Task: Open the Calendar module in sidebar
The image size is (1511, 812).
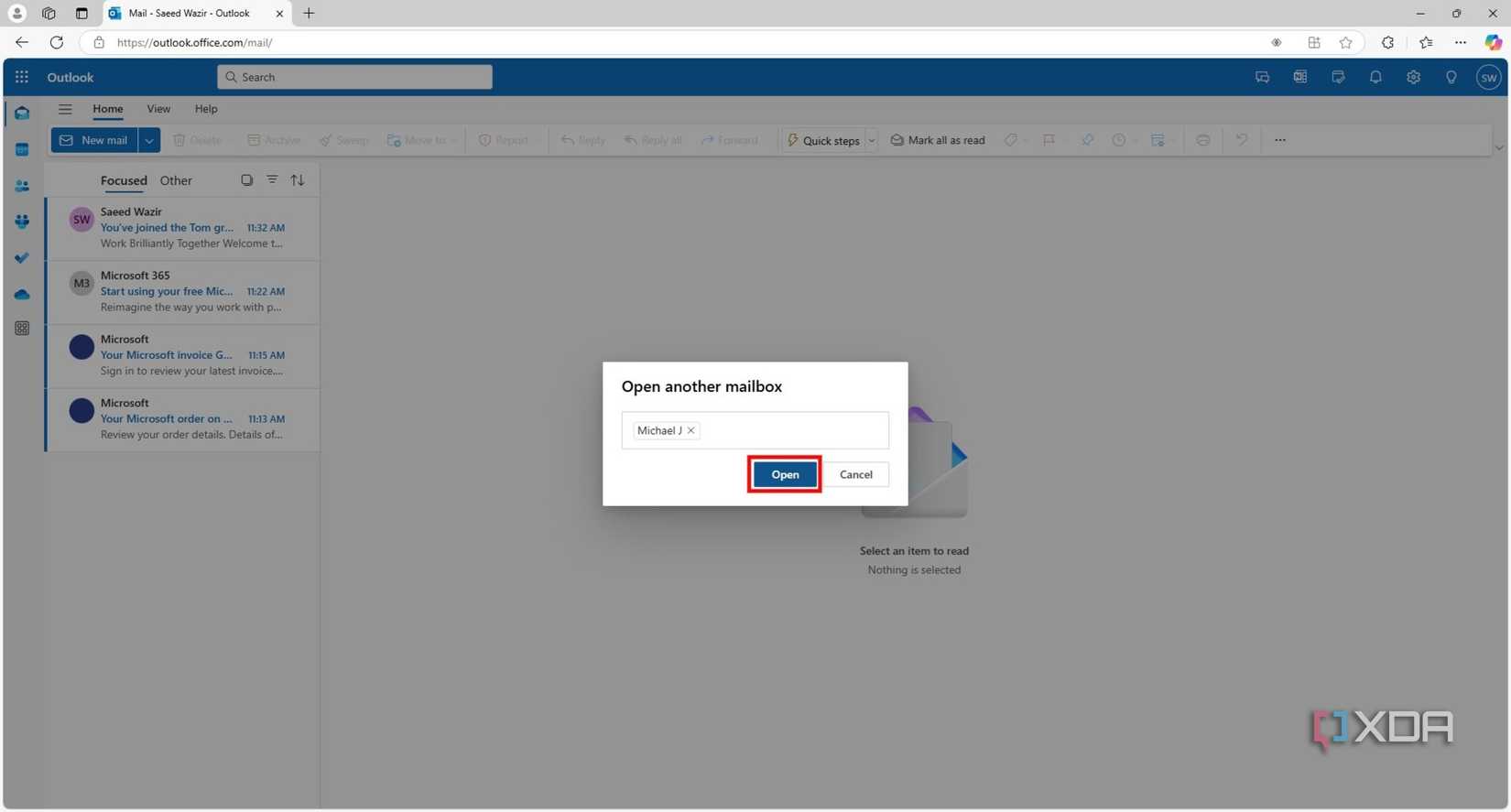Action: click(x=22, y=150)
